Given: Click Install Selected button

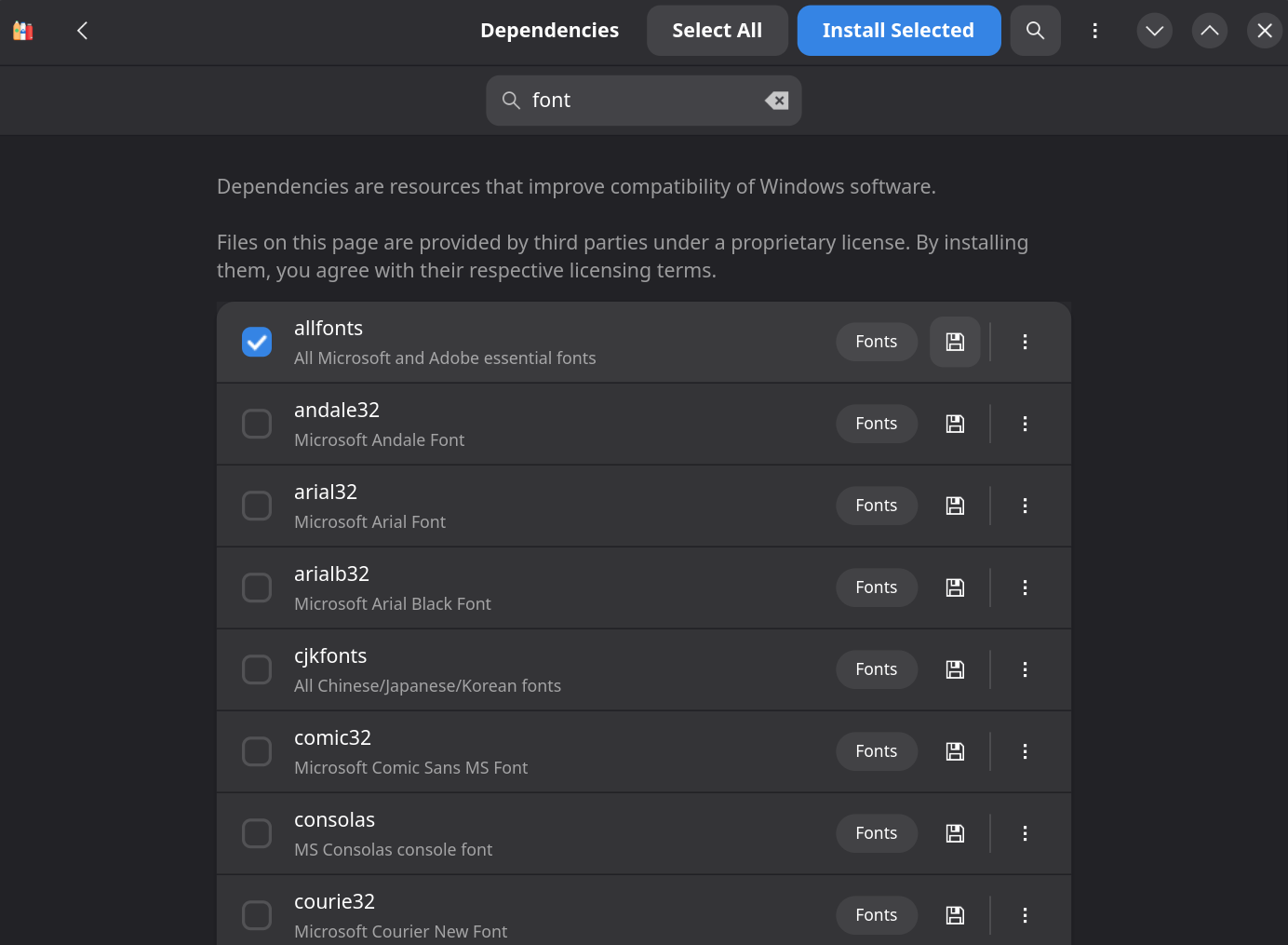Looking at the screenshot, I should point(898,31).
